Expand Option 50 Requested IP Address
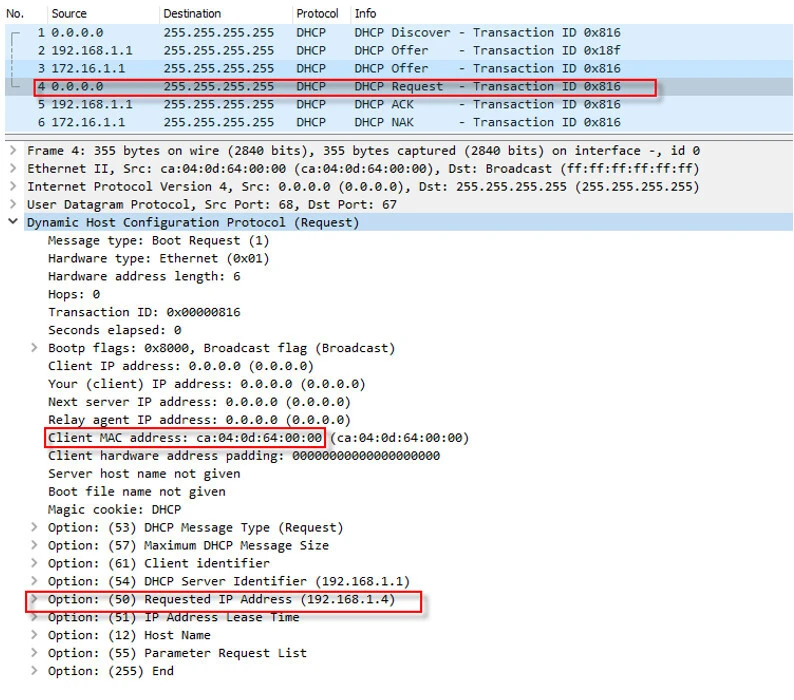Image resolution: width=794 pixels, height=700 pixels. [x=35, y=600]
